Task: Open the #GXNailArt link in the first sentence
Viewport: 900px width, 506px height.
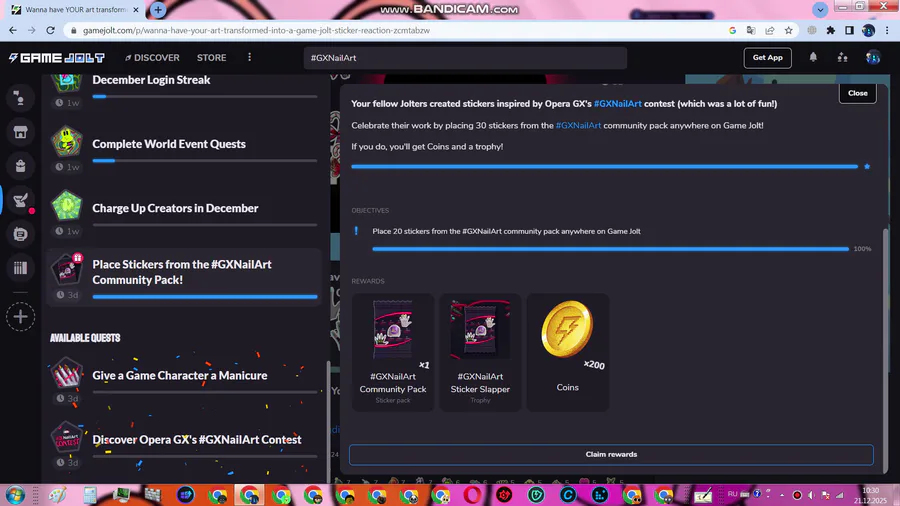Action: (x=618, y=104)
